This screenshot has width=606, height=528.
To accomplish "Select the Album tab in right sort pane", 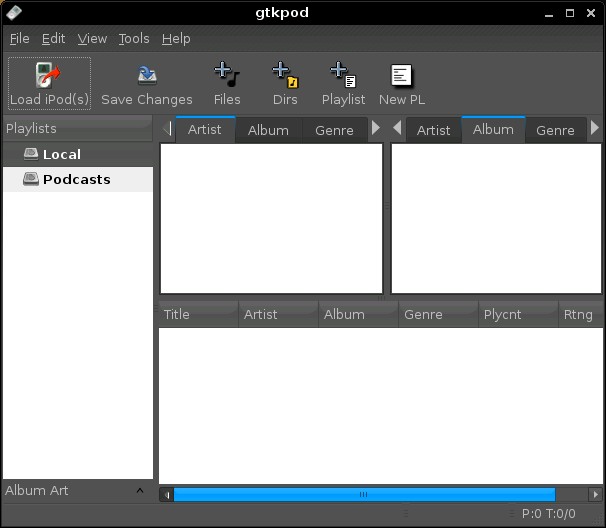I will pos(494,129).
